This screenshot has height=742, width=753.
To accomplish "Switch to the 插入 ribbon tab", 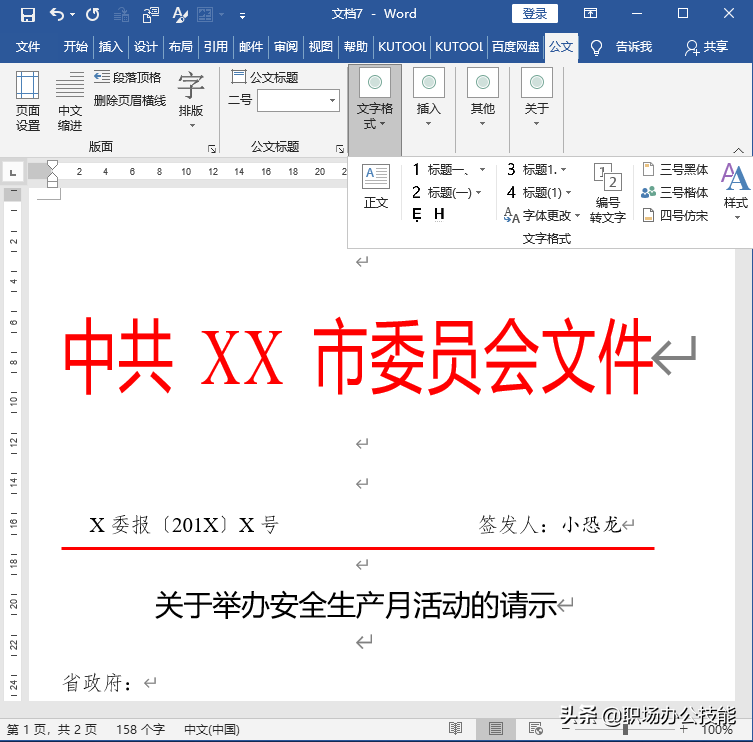I will pyautogui.click(x=110, y=47).
